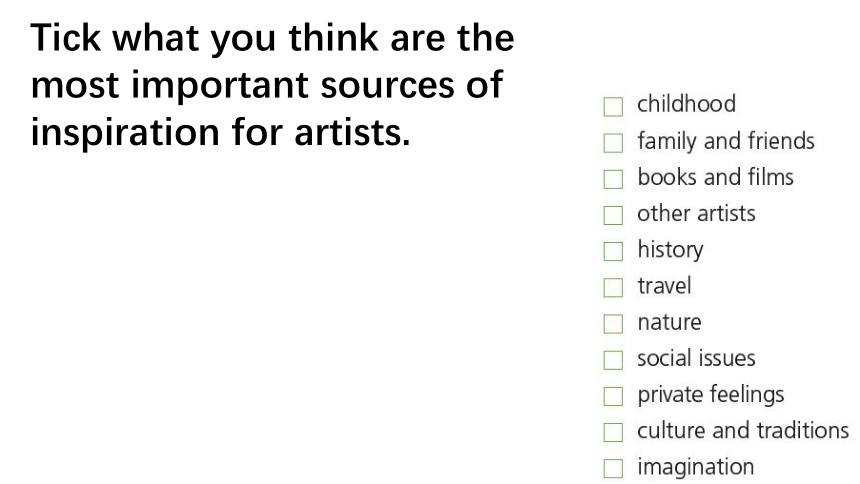Tick the imagination checkbox
Viewport: 860px width, 484px height.
[x=613, y=468]
